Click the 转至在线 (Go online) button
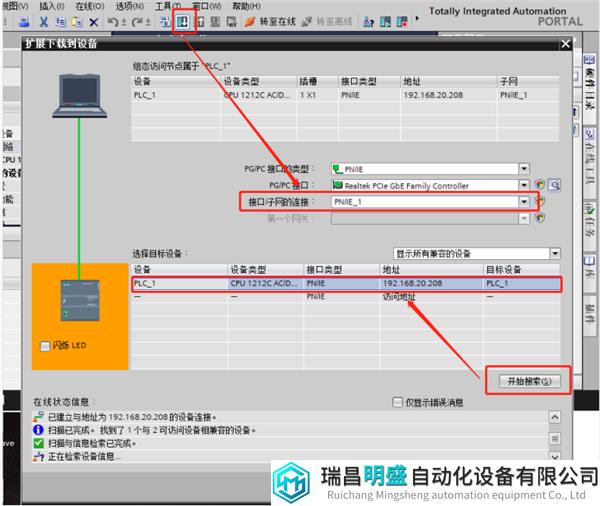The image size is (600, 506). (x=270, y=22)
